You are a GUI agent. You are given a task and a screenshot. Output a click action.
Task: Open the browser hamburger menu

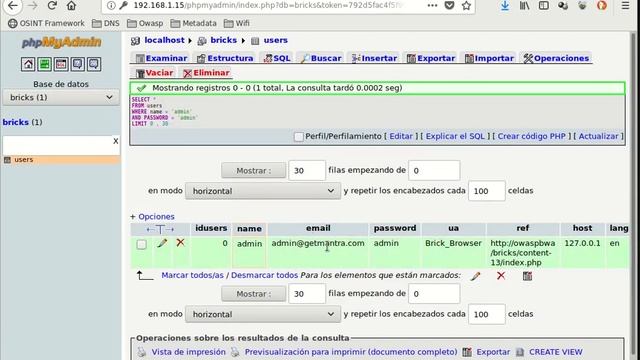625,6
